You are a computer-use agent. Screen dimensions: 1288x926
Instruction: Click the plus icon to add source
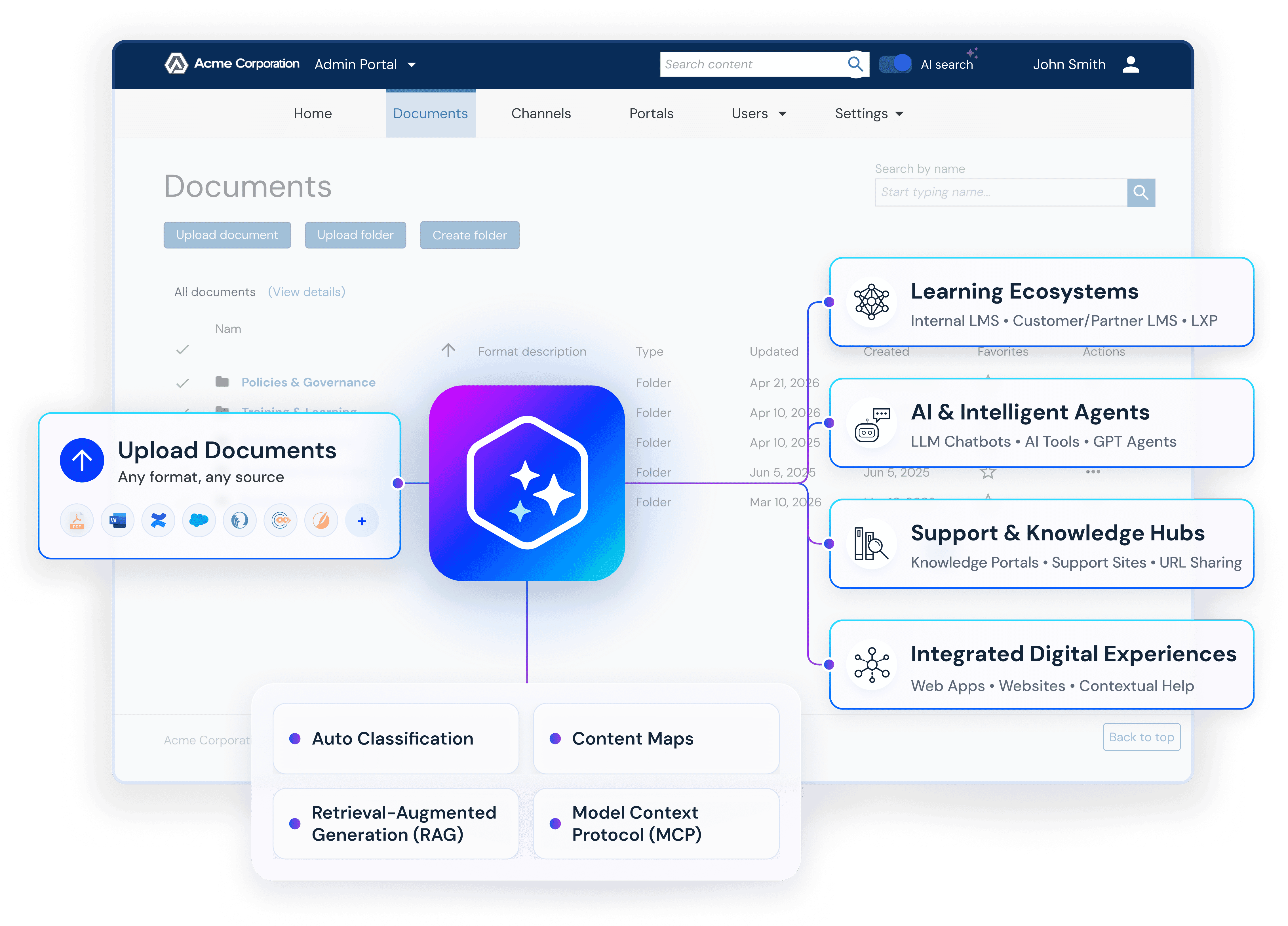362,520
